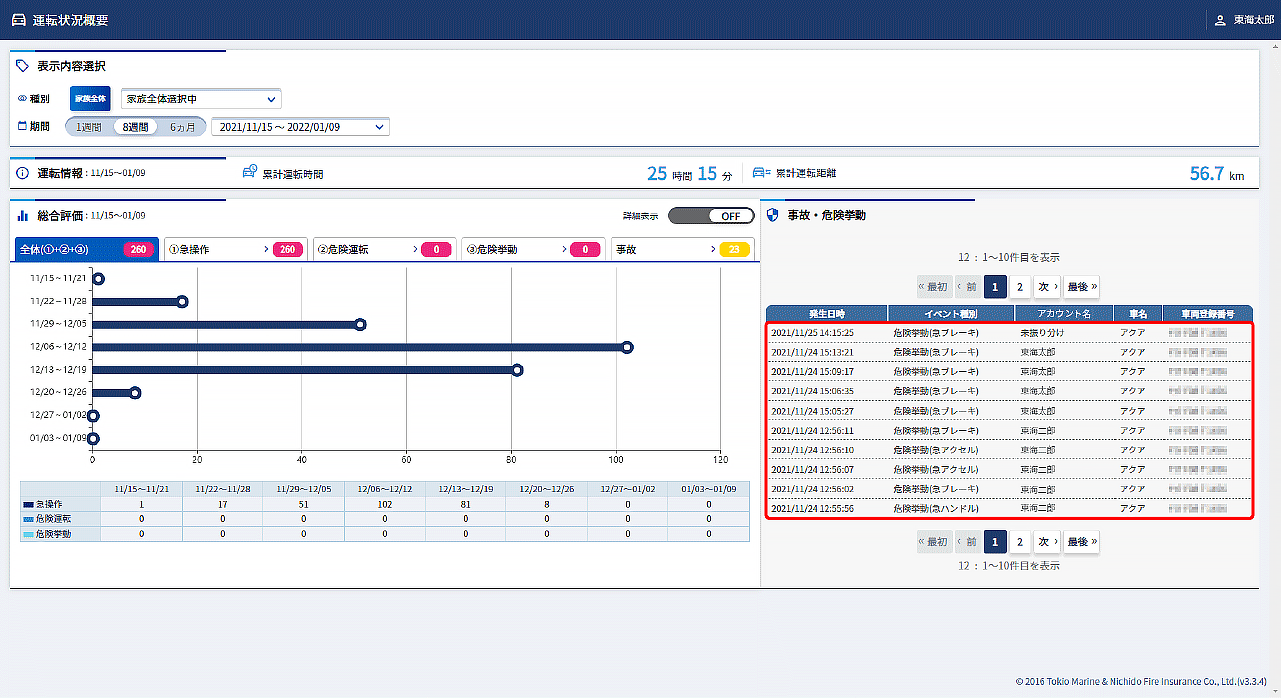Switch to the ①急操作 tab

(235, 249)
